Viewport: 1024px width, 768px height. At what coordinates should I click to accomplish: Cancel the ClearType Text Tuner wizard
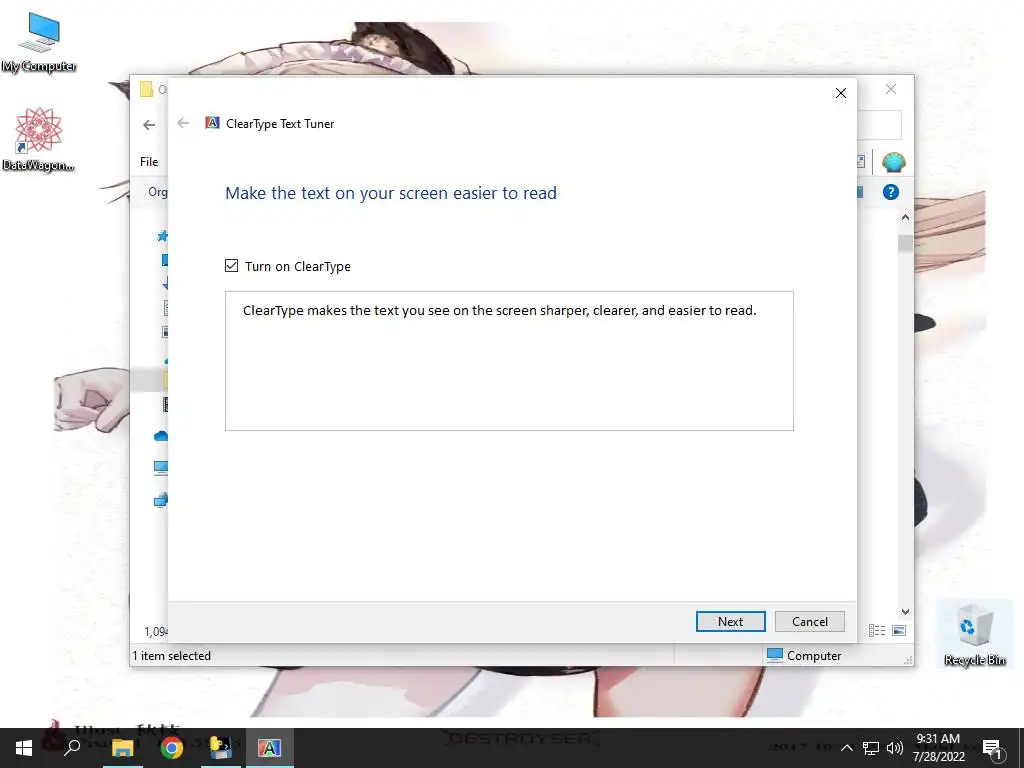(x=810, y=622)
